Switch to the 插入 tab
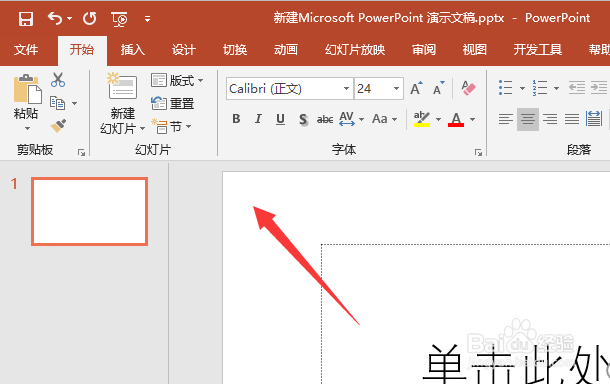 pos(133,50)
